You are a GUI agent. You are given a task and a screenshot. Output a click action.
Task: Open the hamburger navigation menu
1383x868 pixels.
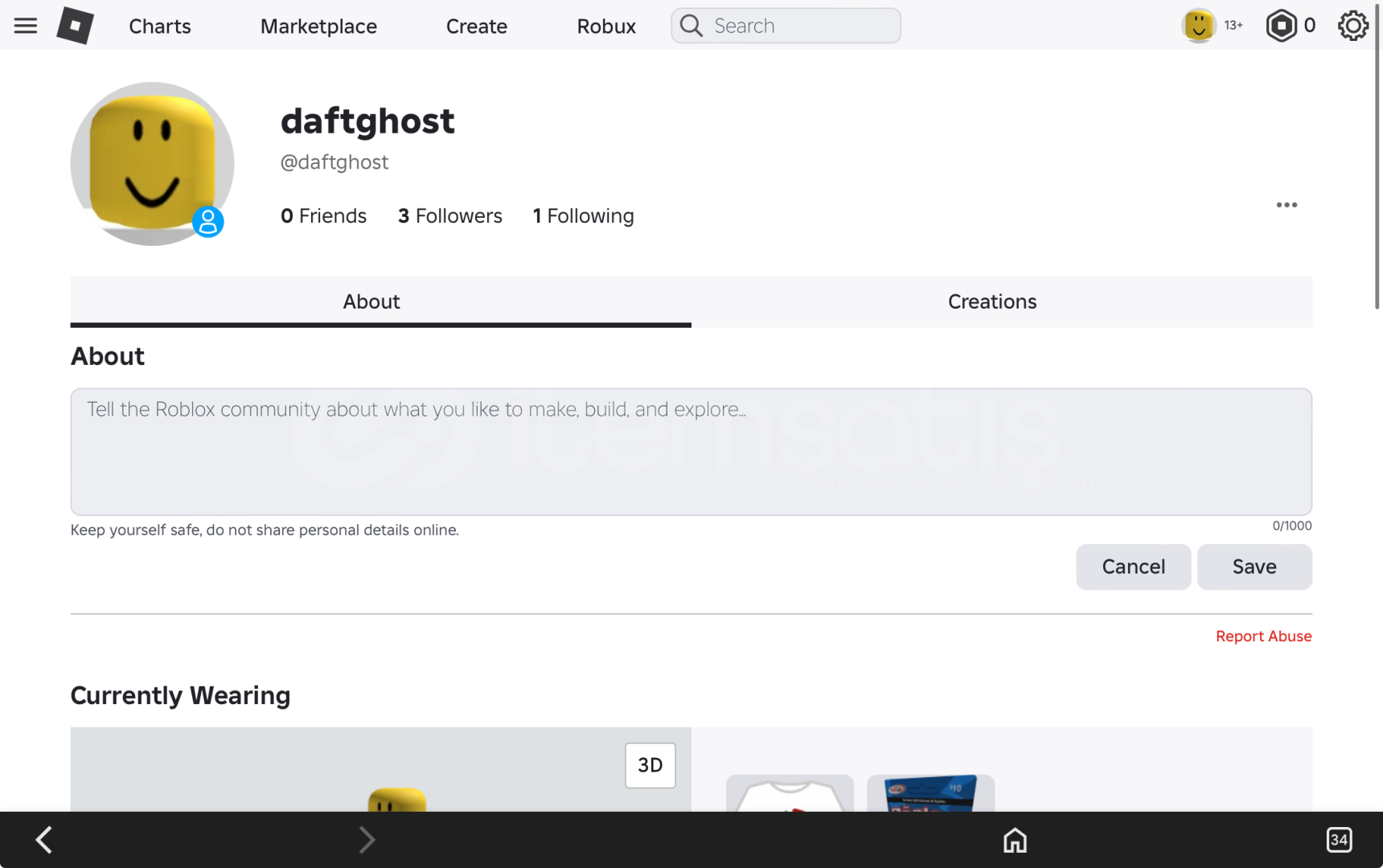pos(26,26)
